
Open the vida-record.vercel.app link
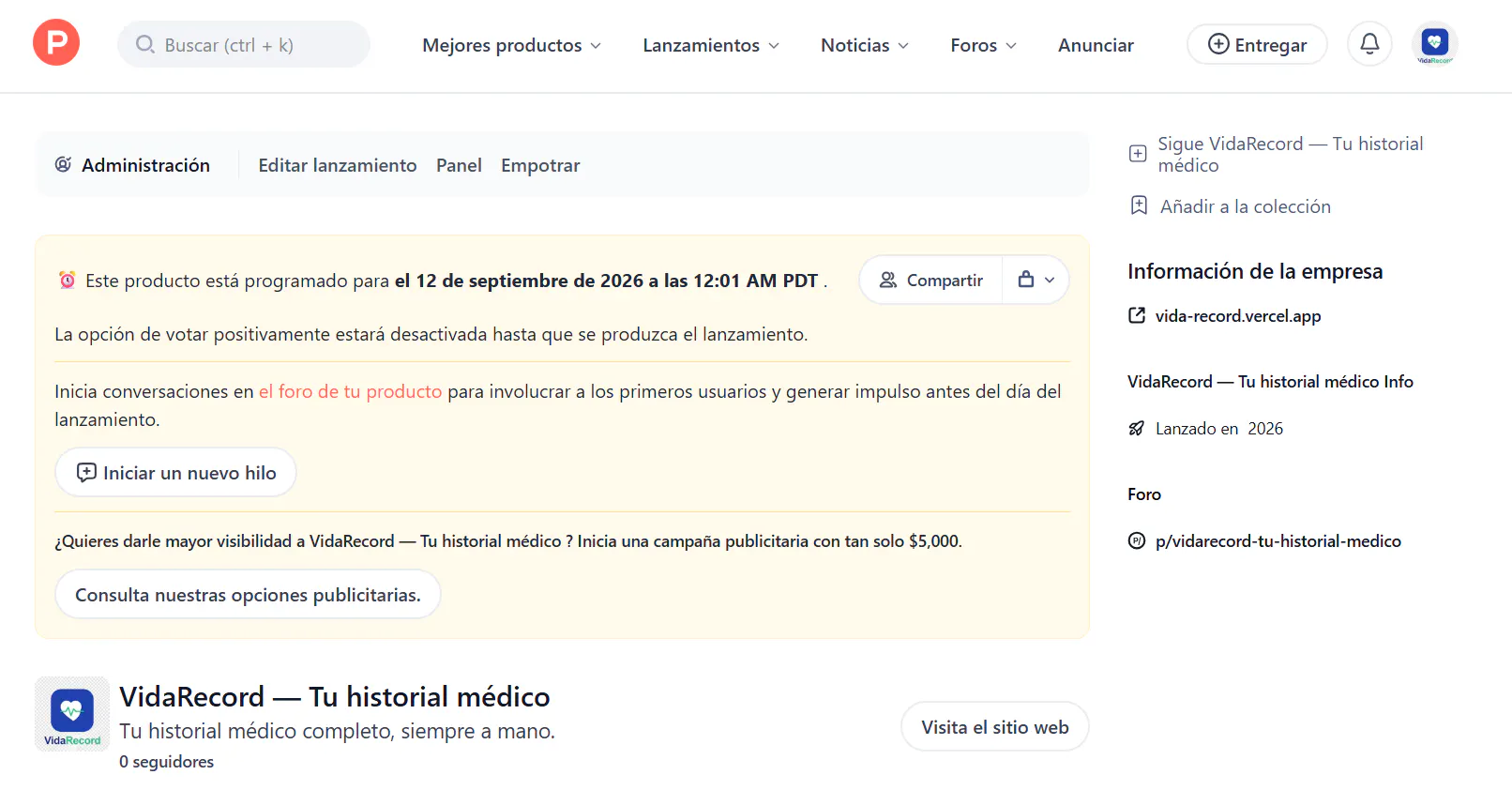pos(1237,316)
